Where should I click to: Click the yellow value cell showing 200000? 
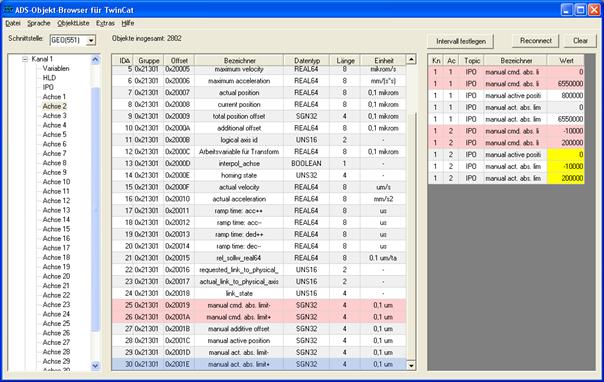point(566,178)
